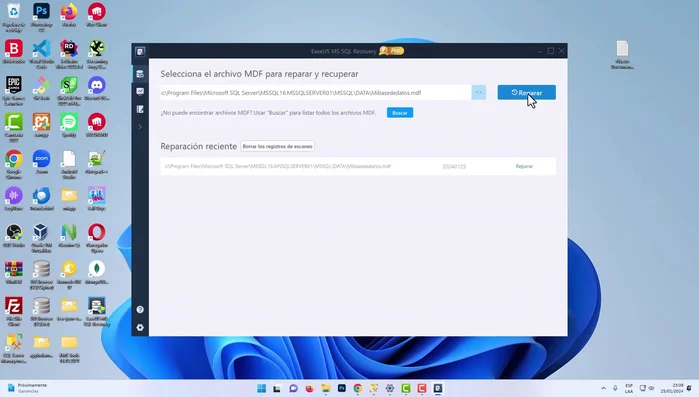
Task: Switch to Chrome in the taskbar
Action: 358,389
